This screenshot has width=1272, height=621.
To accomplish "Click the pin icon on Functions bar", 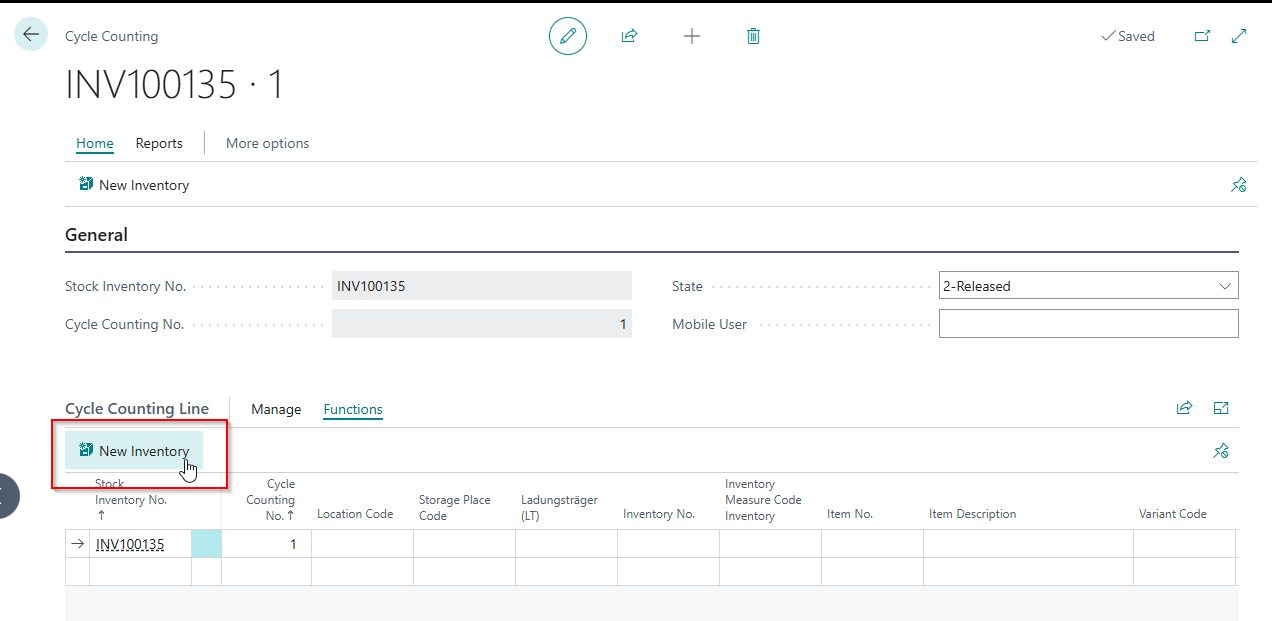I will point(1220,451).
